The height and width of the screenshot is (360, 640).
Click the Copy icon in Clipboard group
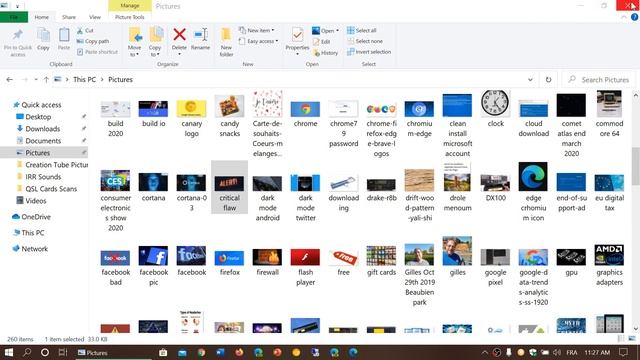click(43, 35)
